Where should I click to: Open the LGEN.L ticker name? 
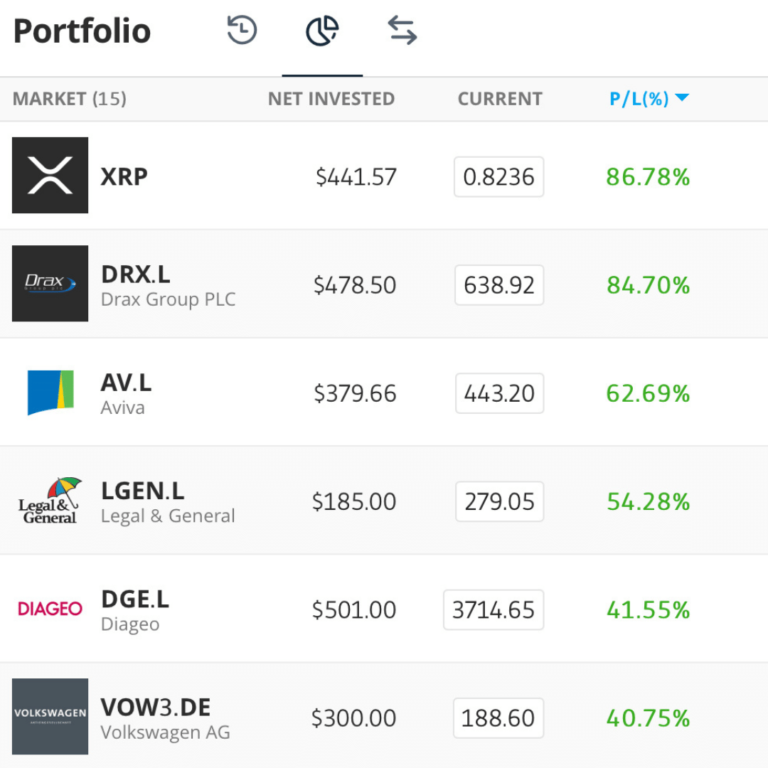[x=143, y=491]
